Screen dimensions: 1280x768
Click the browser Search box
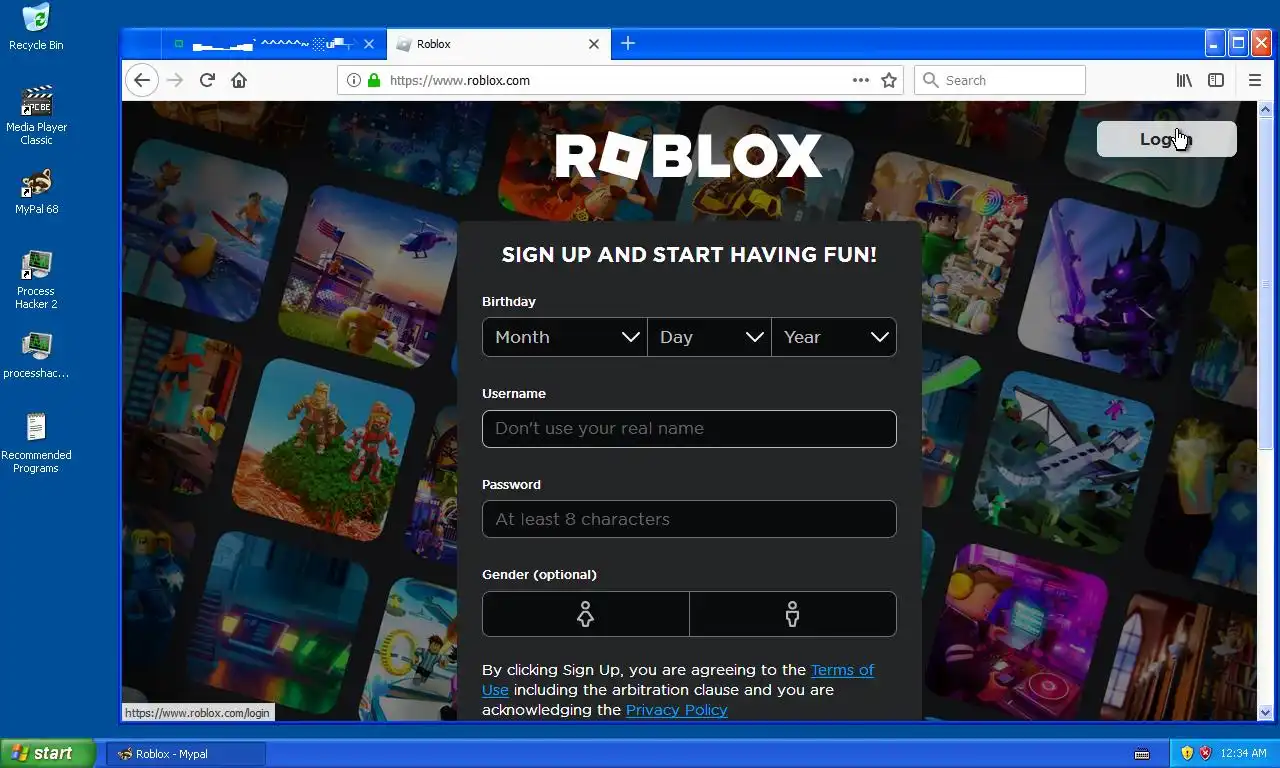(x=1000, y=80)
